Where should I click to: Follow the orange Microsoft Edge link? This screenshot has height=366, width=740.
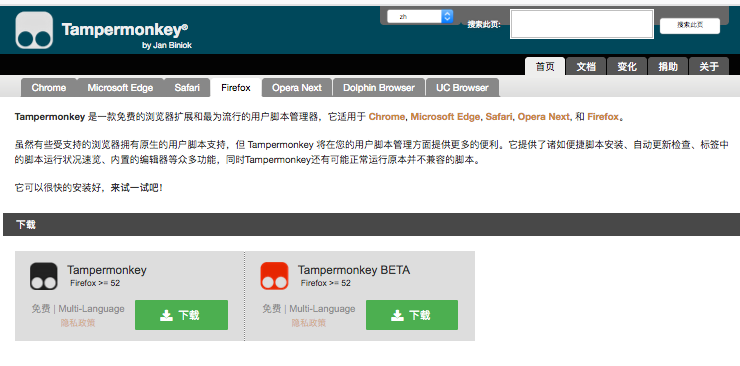[x=445, y=117]
